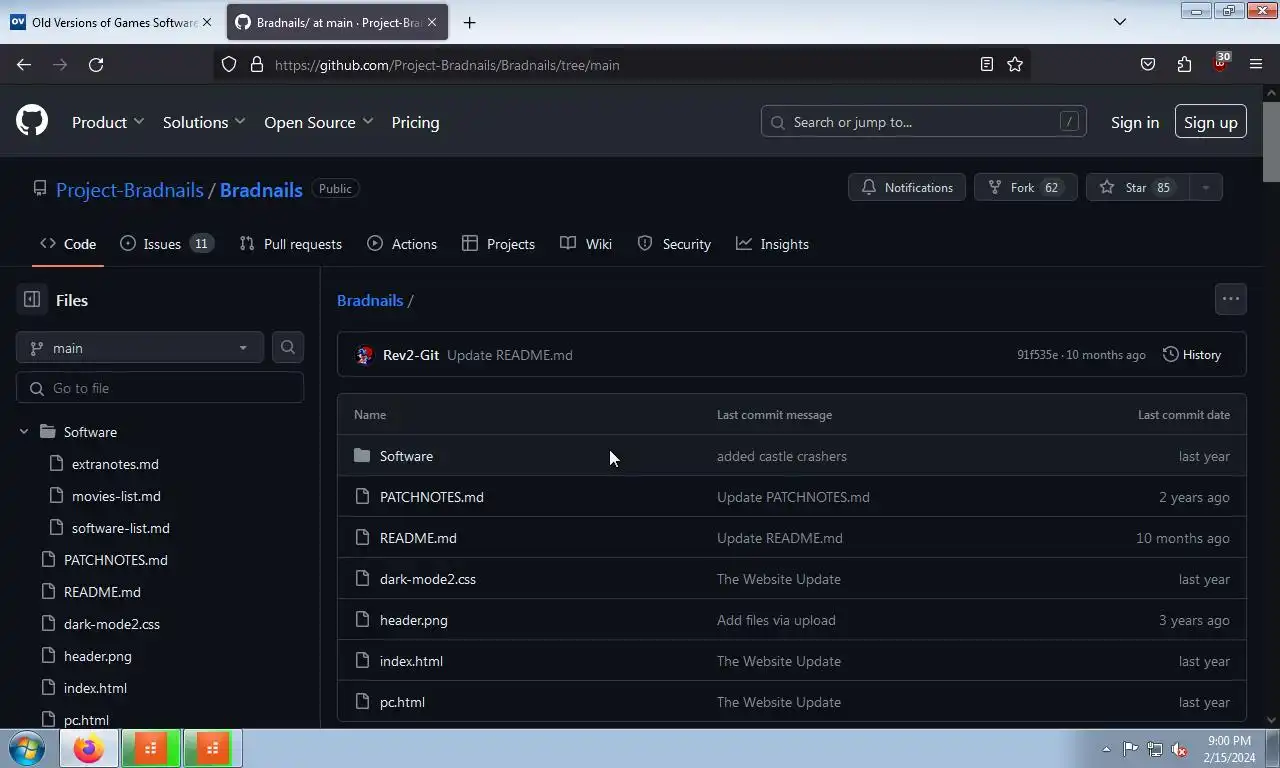Click the Sign in link
This screenshot has width=1280, height=768.
click(1135, 122)
